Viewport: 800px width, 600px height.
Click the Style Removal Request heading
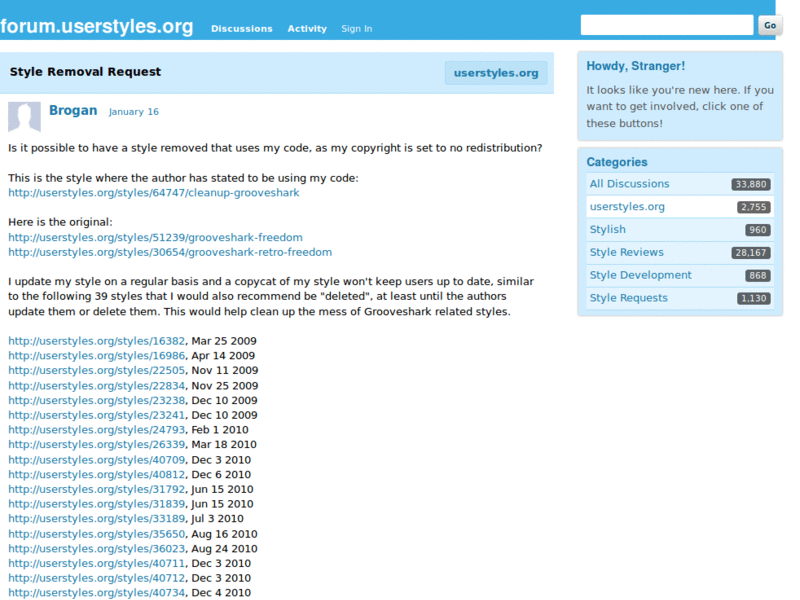pos(85,72)
